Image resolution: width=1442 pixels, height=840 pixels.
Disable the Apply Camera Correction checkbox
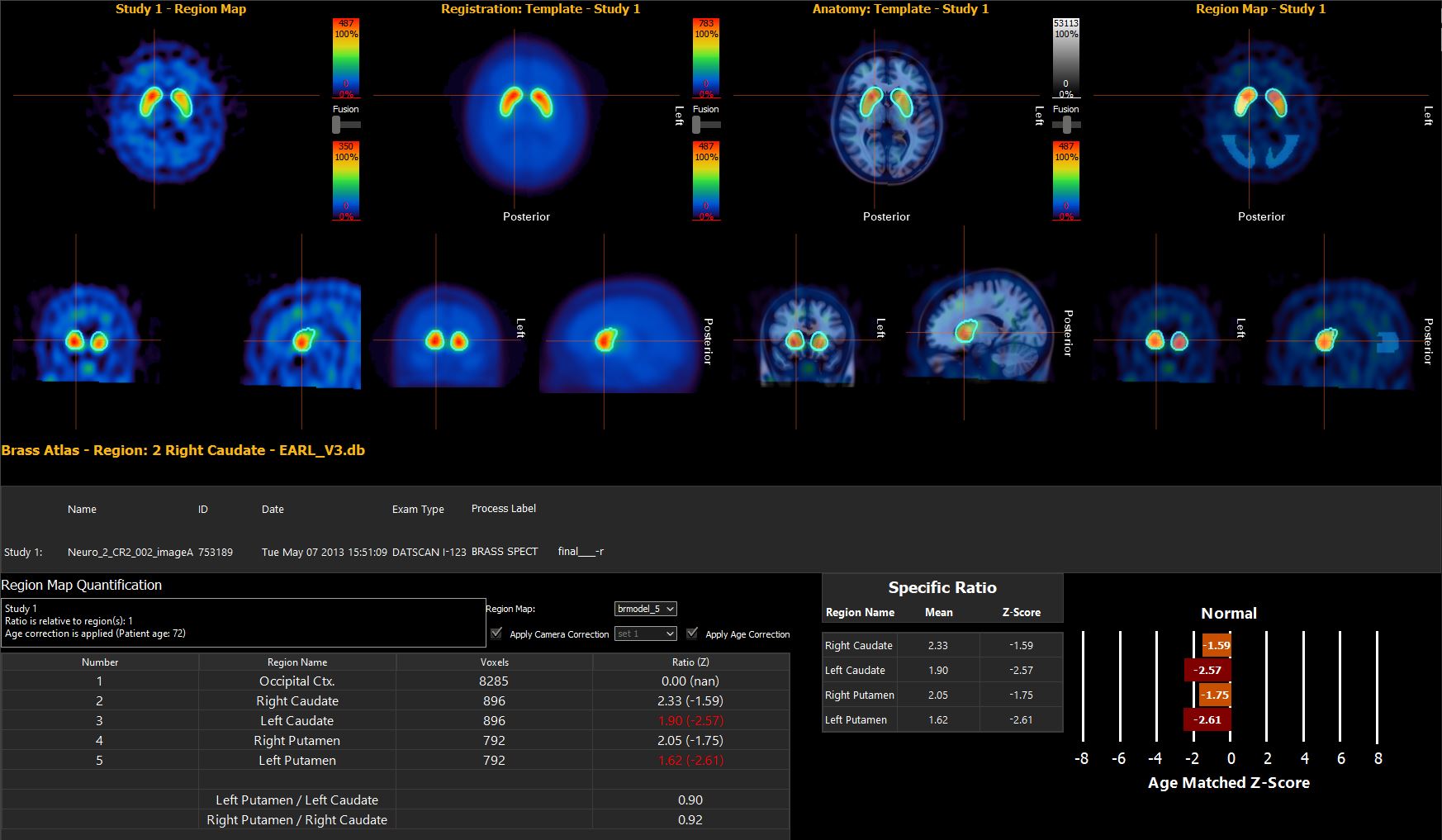click(496, 633)
